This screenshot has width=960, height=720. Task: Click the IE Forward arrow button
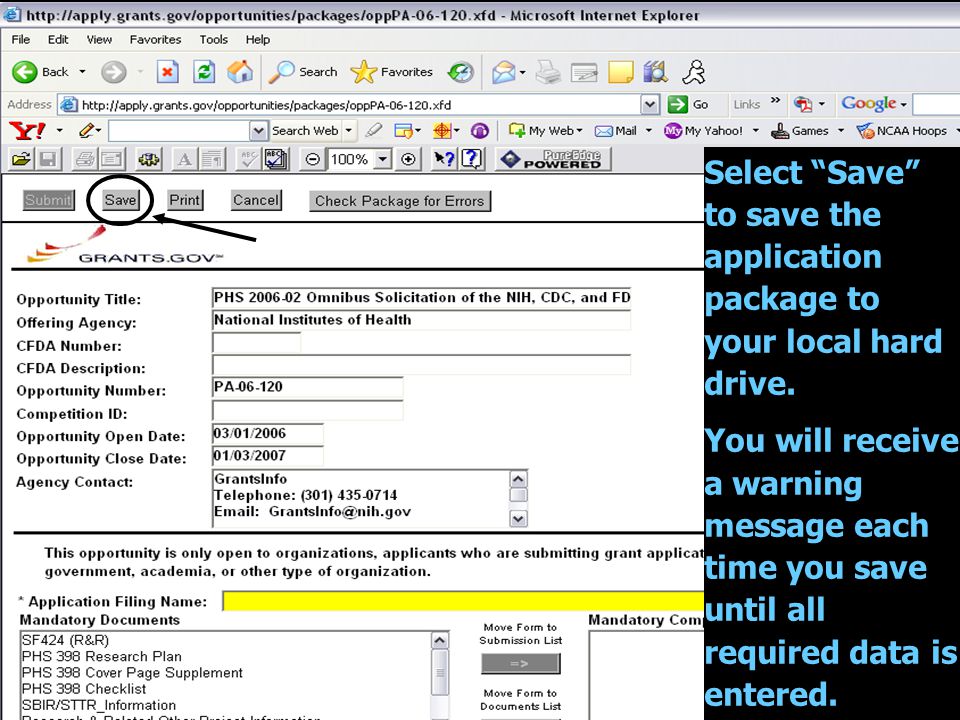coord(113,72)
